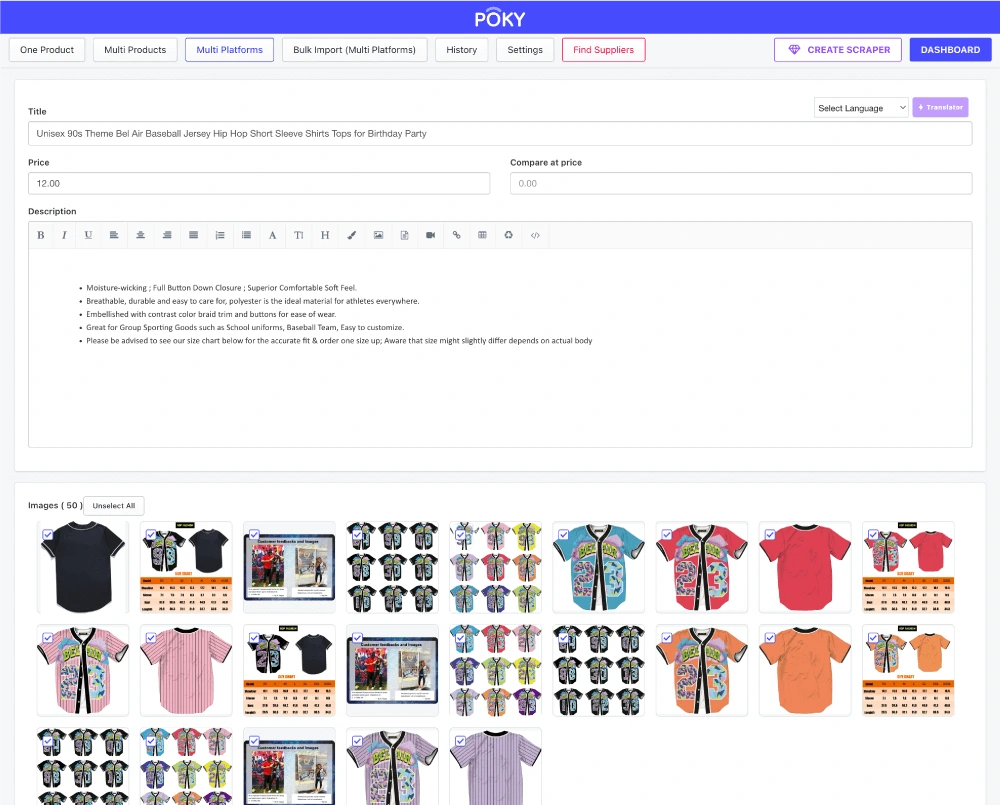This screenshot has width=1000, height=805.
Task: Click the recycle/clear formatting icon
Action: coord(508,235)
